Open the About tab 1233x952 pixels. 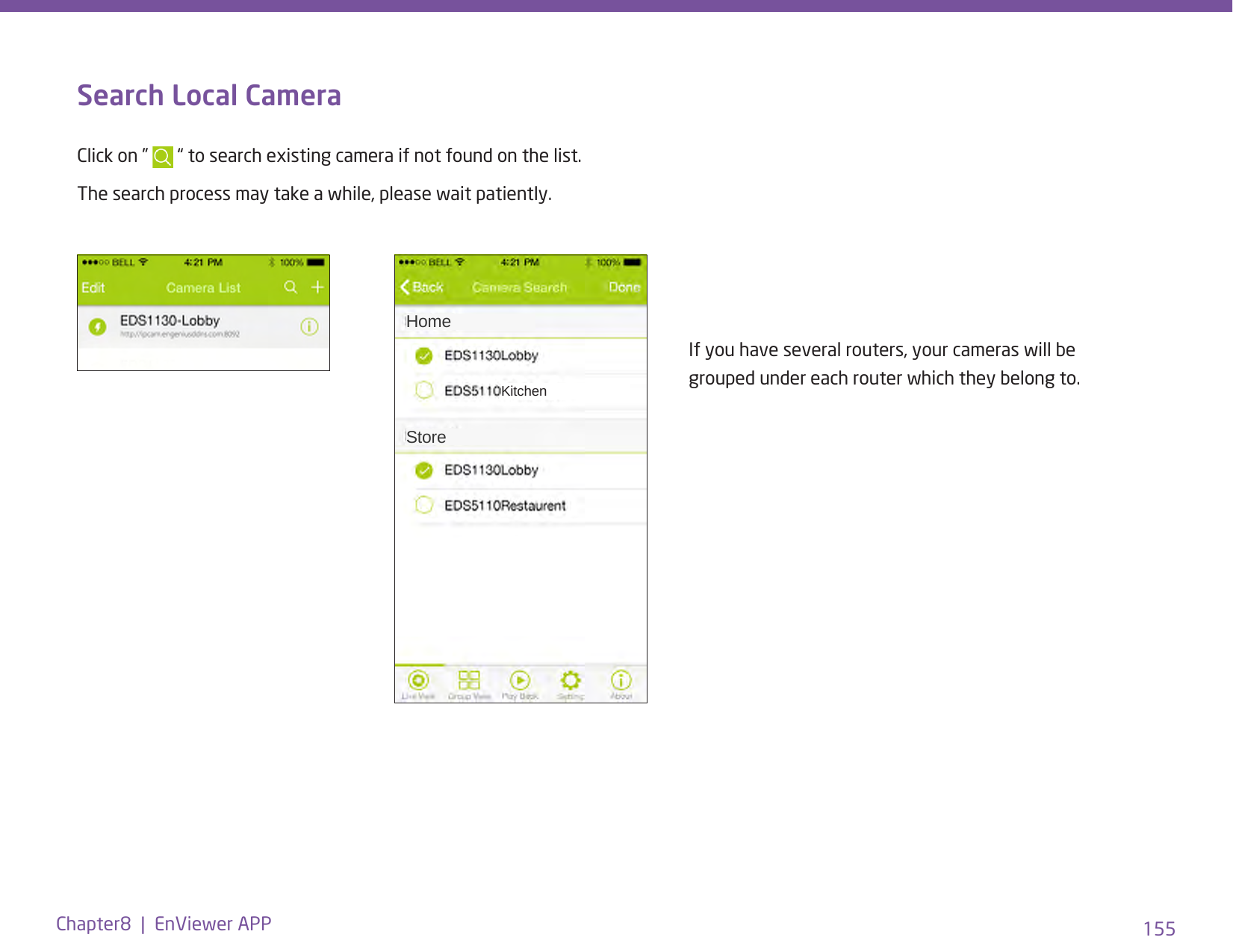pos(621,684)
